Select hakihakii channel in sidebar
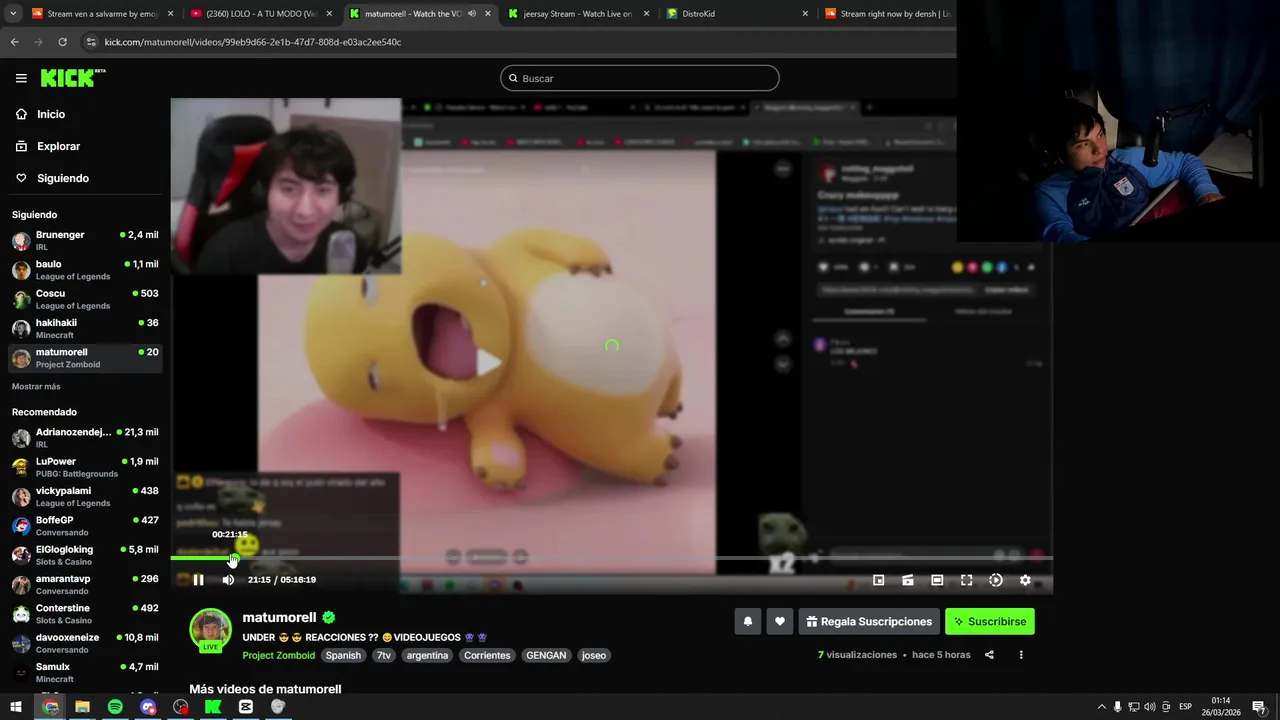This screenshot has width=1280, height=720. pyautogui.click(x=85, y=328)
